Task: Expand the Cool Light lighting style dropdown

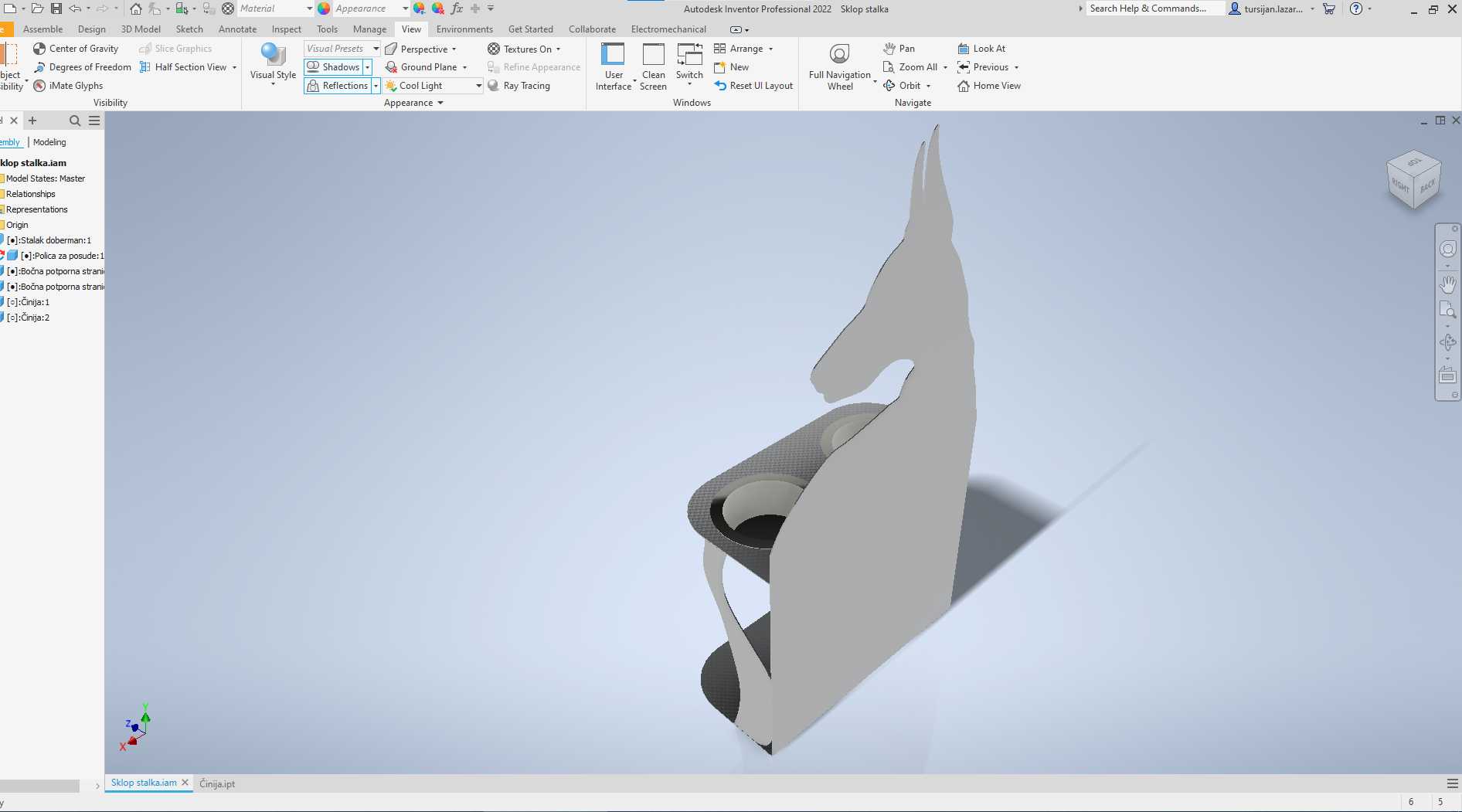Action: [478, 86]
